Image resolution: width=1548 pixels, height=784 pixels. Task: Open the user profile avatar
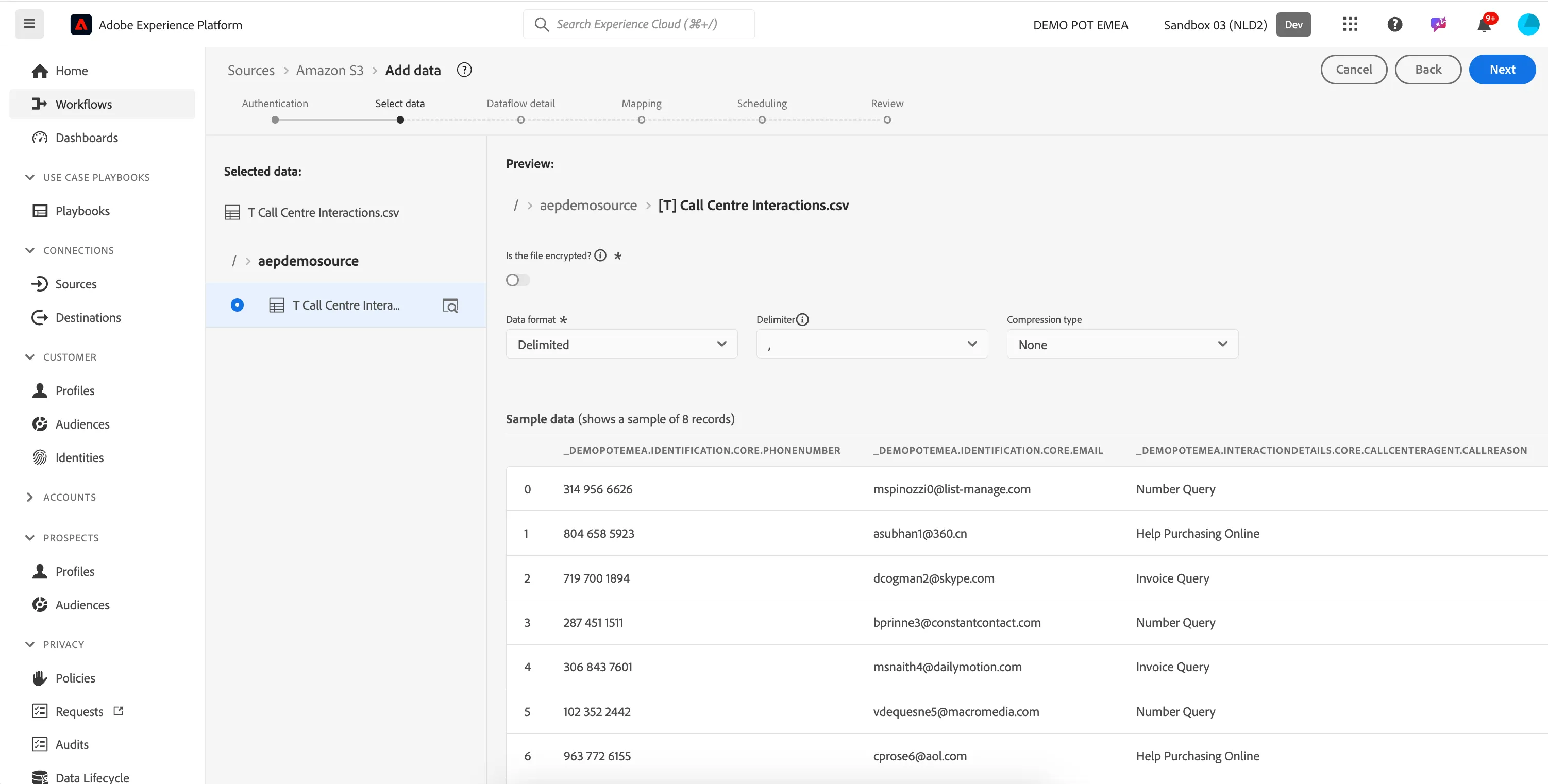(1528, 24)
